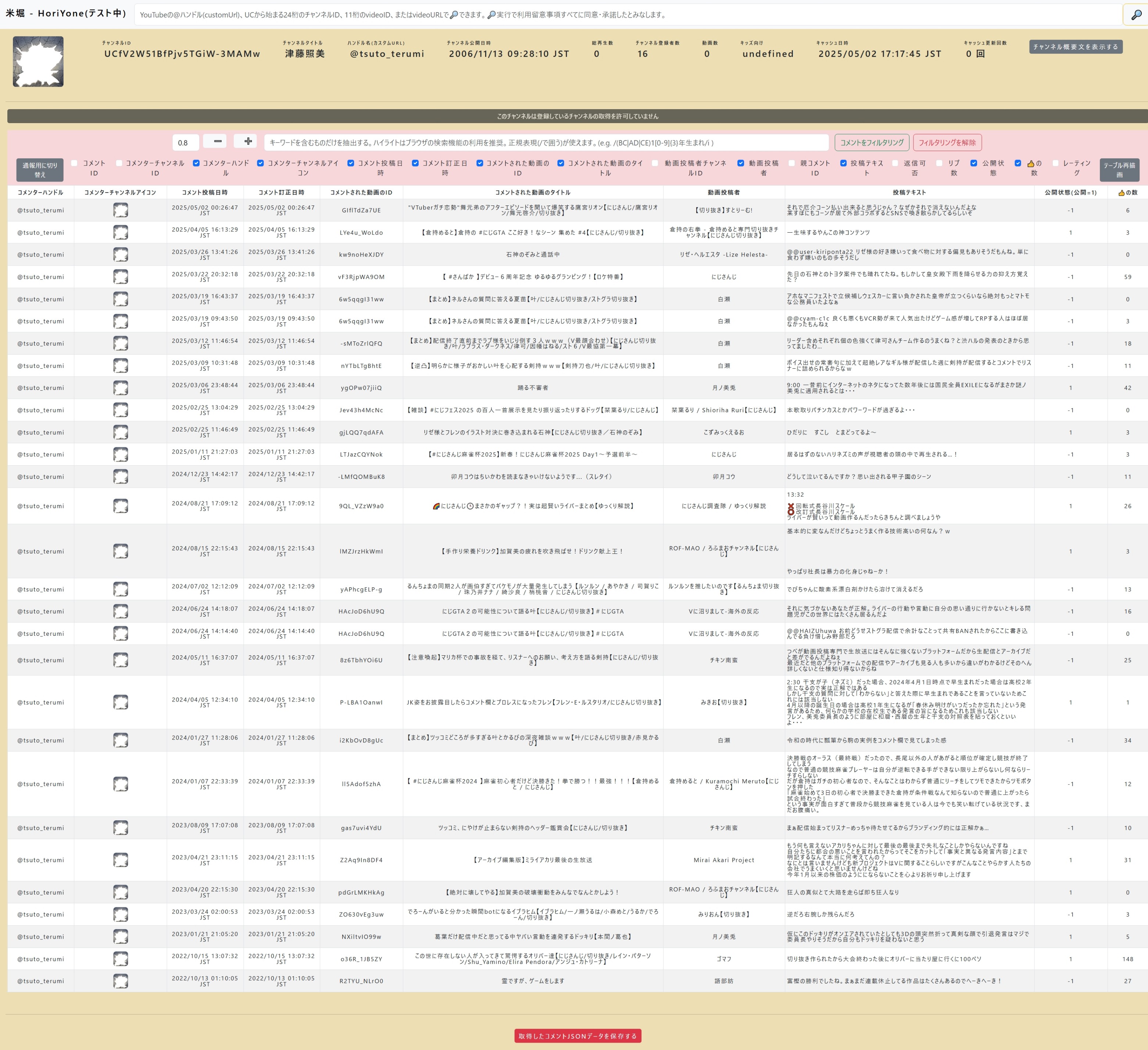Click commenter icon in the IMZJrzHkWmI row
The height and width of the screenshot is (1050, 1148).
point(120,551)
